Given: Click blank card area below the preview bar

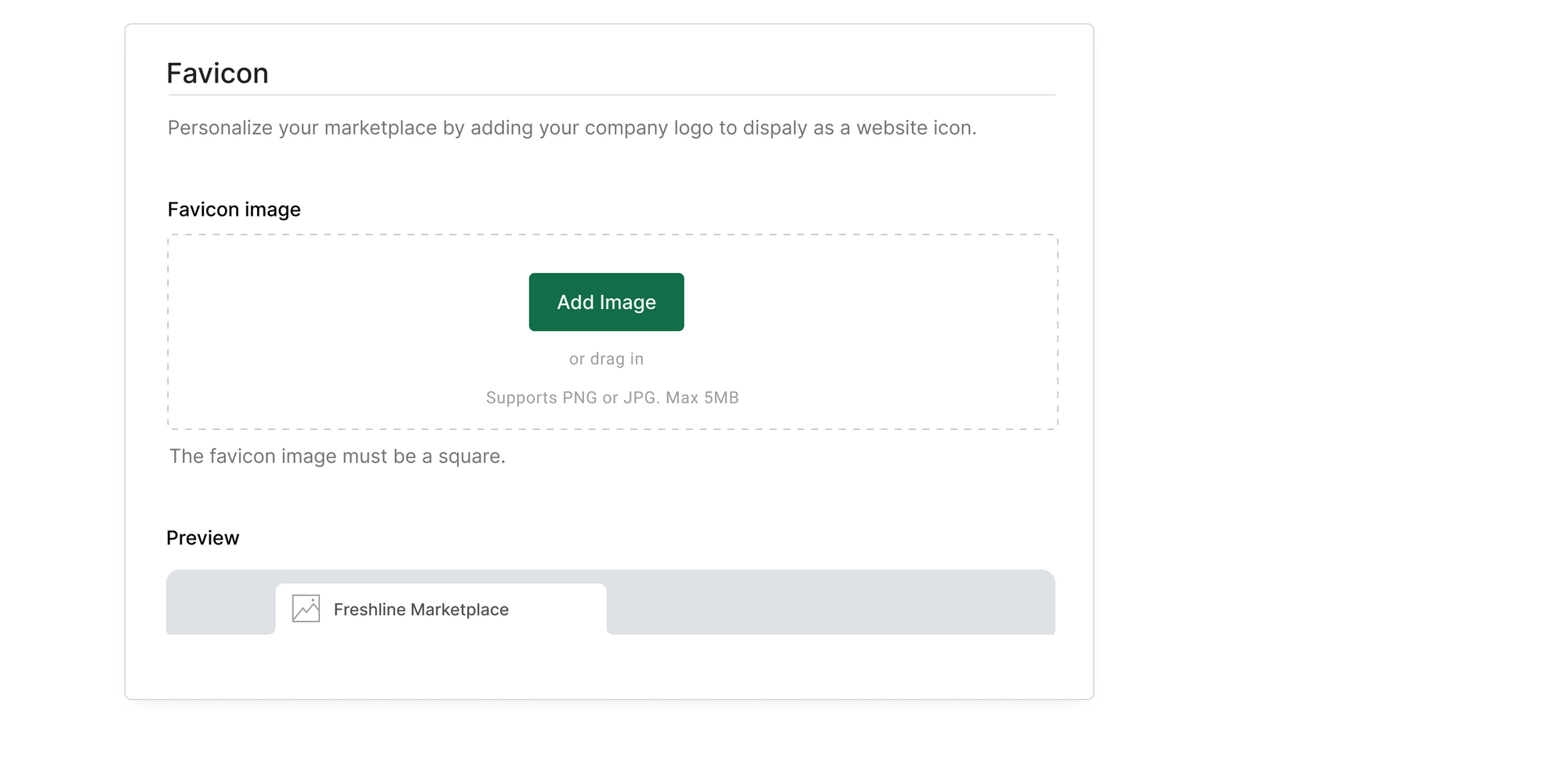Looking at the screenshot, I should pyautogui.click(x=610, y=667).
